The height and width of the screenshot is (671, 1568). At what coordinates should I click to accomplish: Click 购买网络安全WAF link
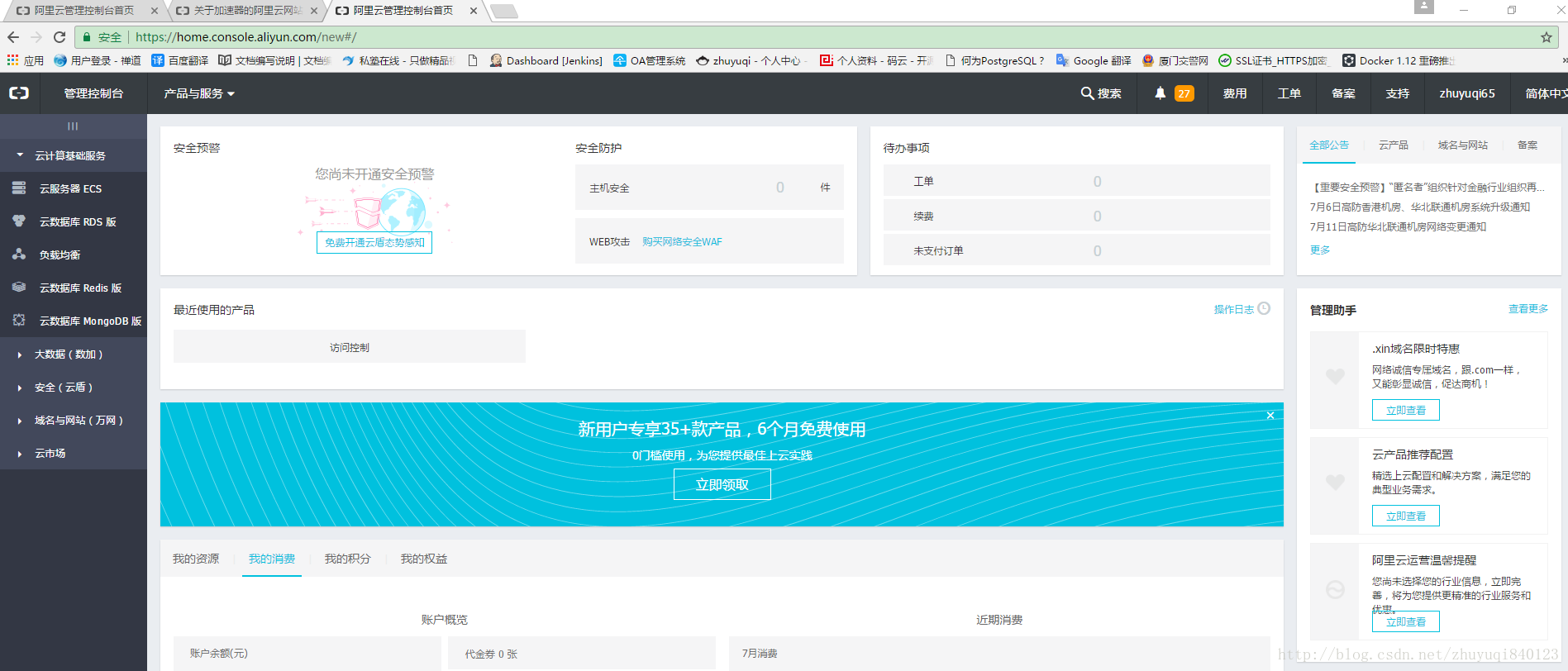[682, 242]
